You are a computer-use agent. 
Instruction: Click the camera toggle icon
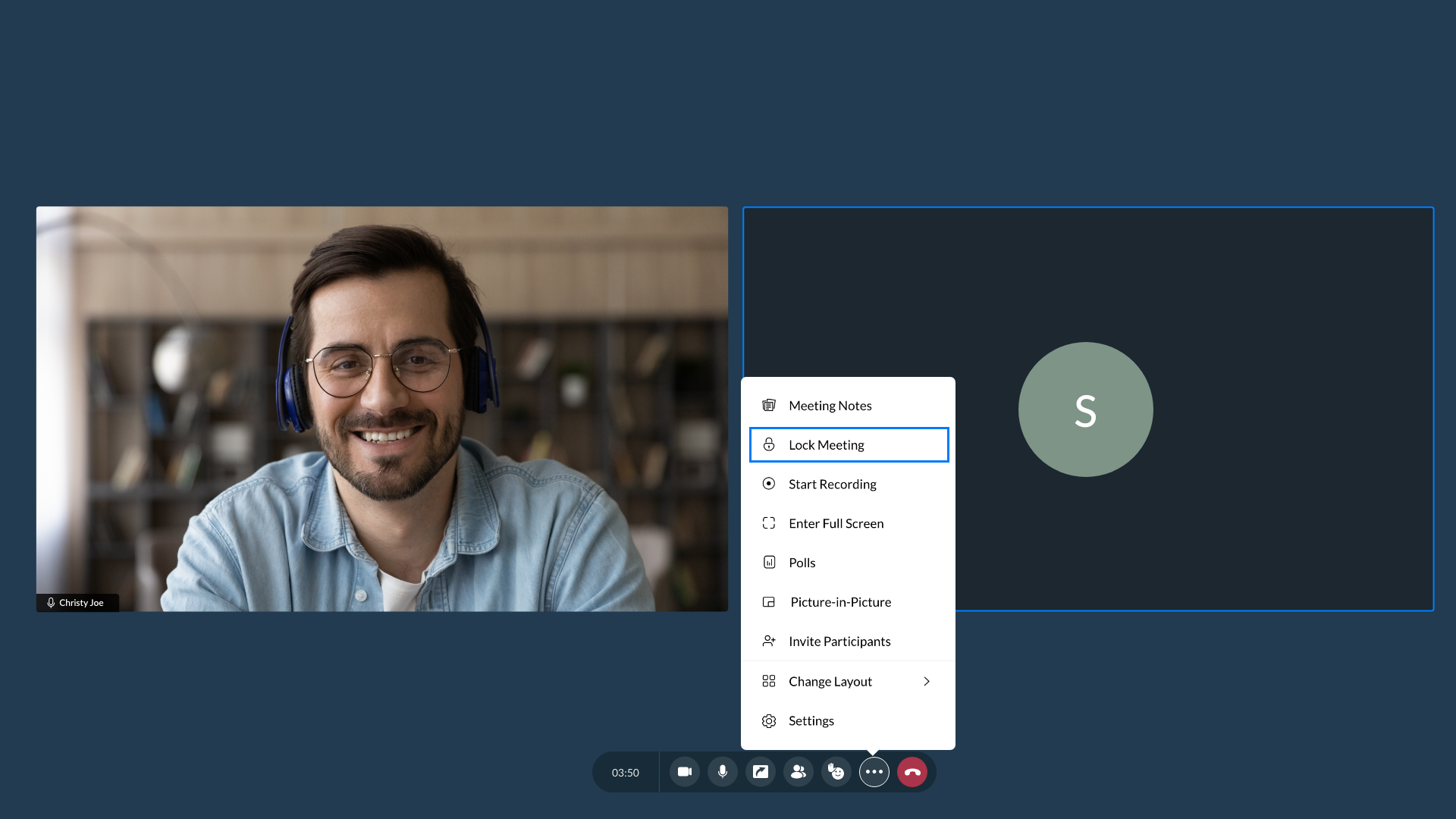(684, 772)
